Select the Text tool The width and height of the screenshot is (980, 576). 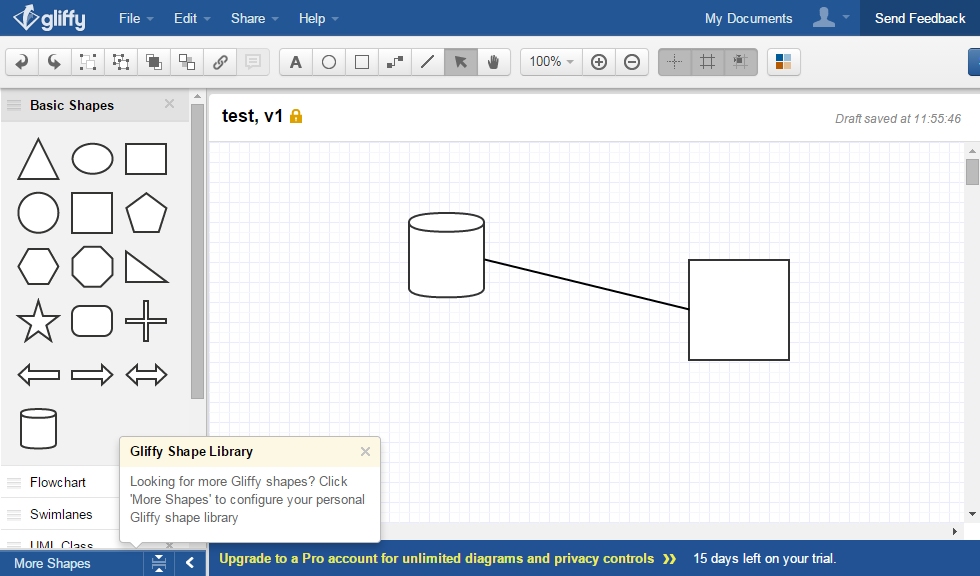click(296, 62)
